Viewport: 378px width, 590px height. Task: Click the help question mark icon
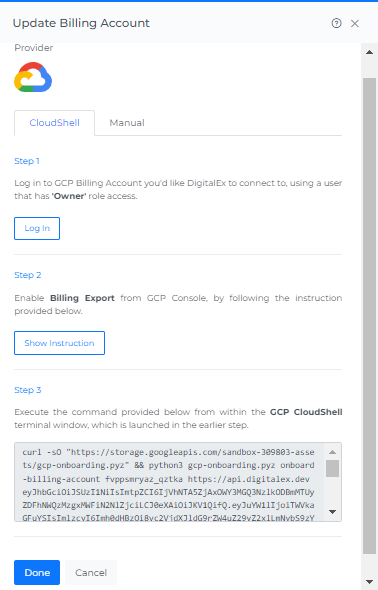336,23
